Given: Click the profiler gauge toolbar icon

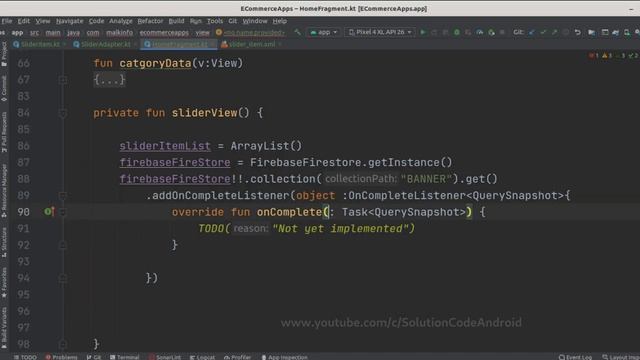Looking at the screenshot, I should pyautogui.click(x=480, y=32).
